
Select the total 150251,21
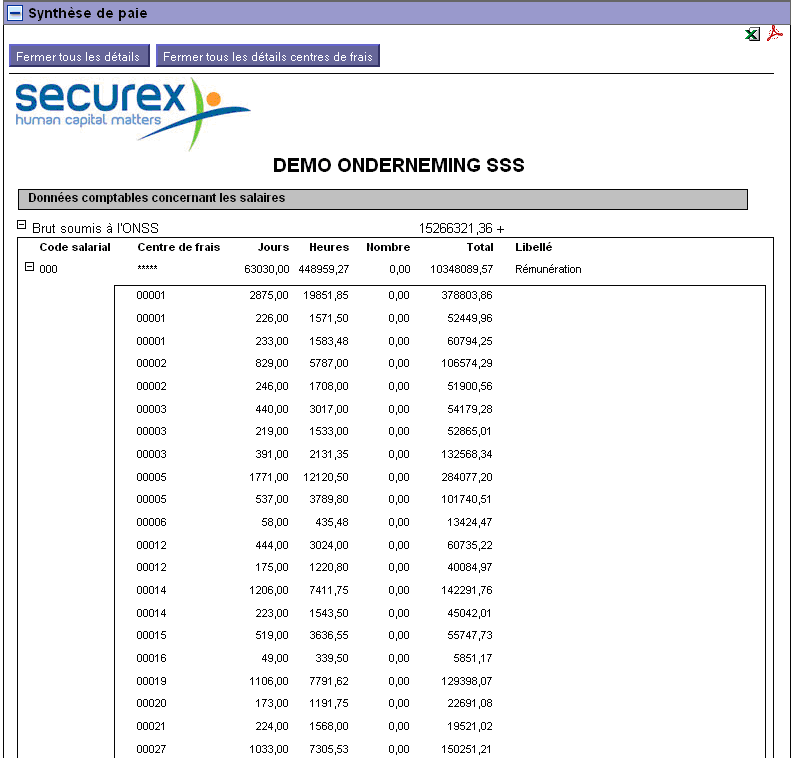[x=466, y=749]
